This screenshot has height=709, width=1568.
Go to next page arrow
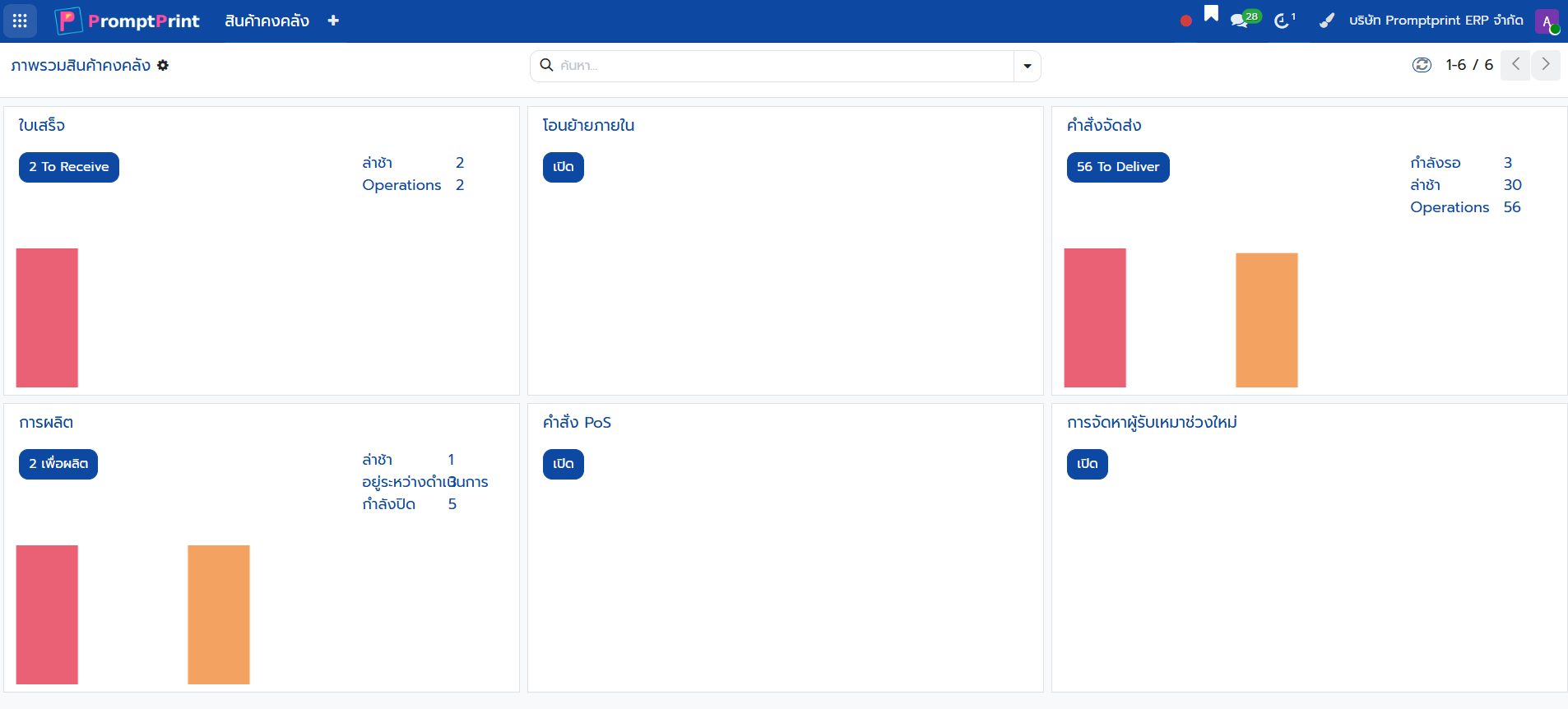1545,64
